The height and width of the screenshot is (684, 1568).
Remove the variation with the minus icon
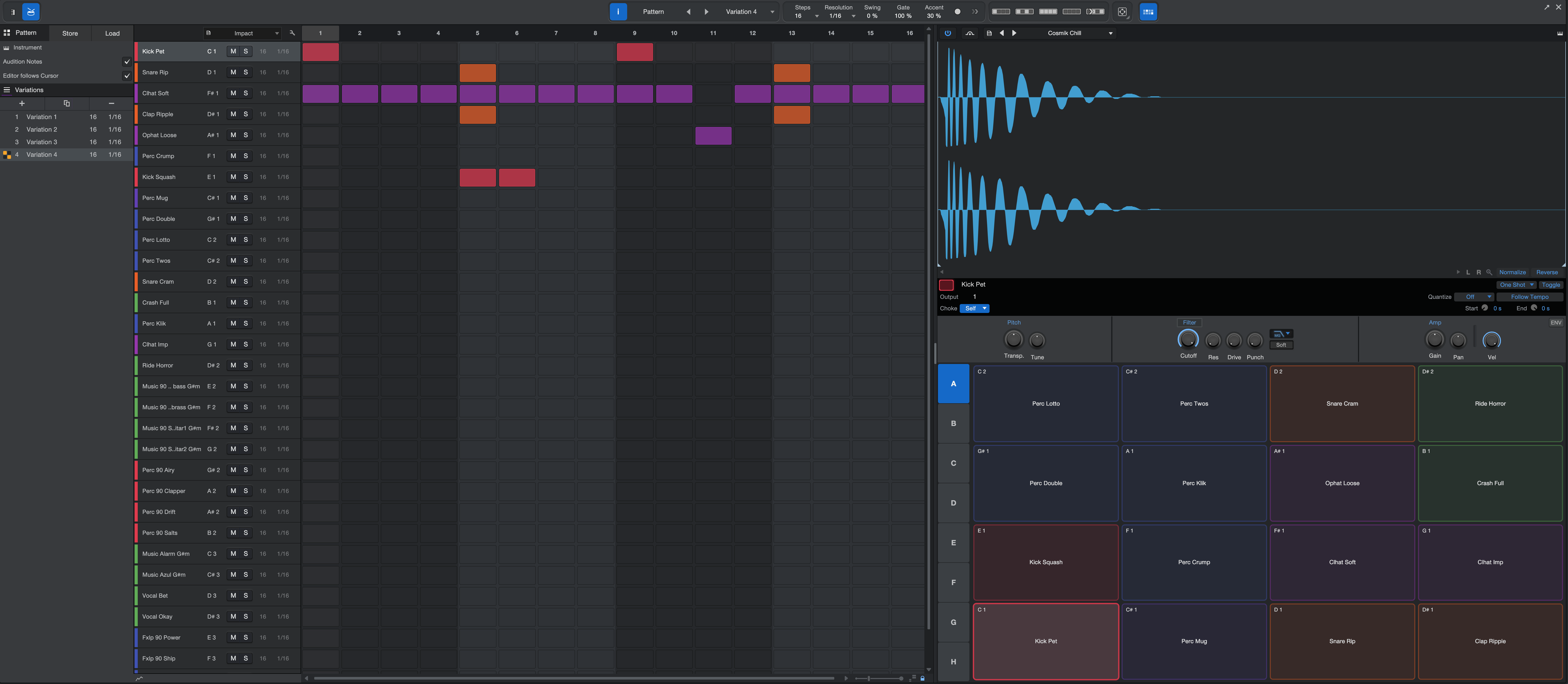point(111,103)
